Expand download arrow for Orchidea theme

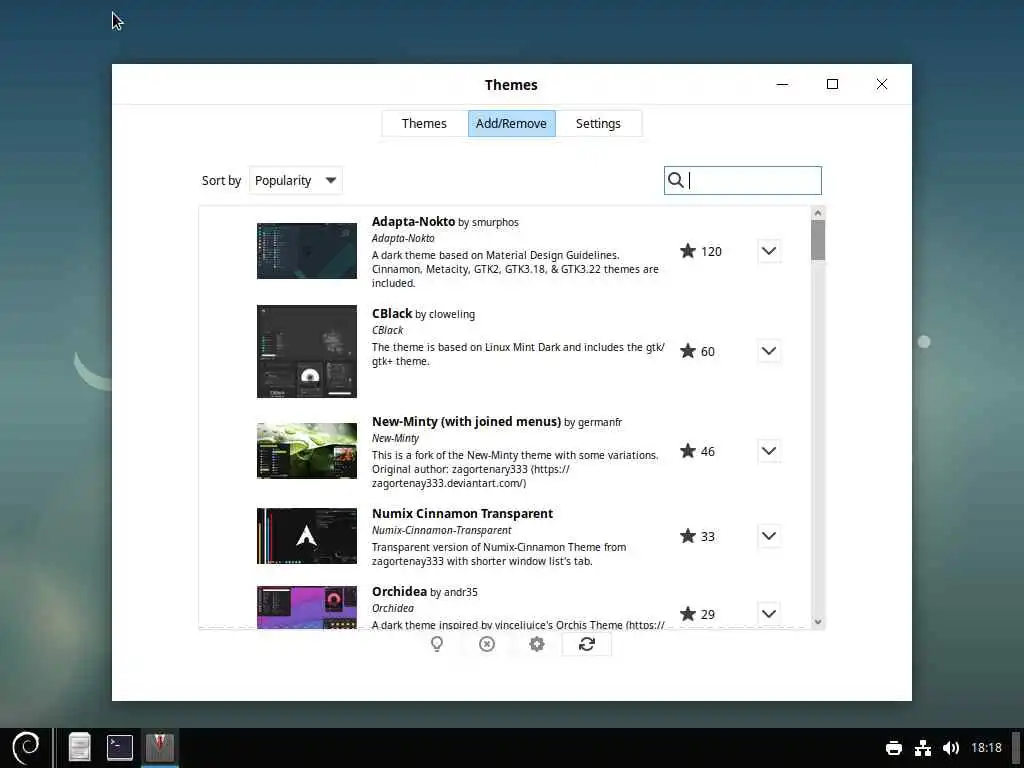click(x=769, y=614)
